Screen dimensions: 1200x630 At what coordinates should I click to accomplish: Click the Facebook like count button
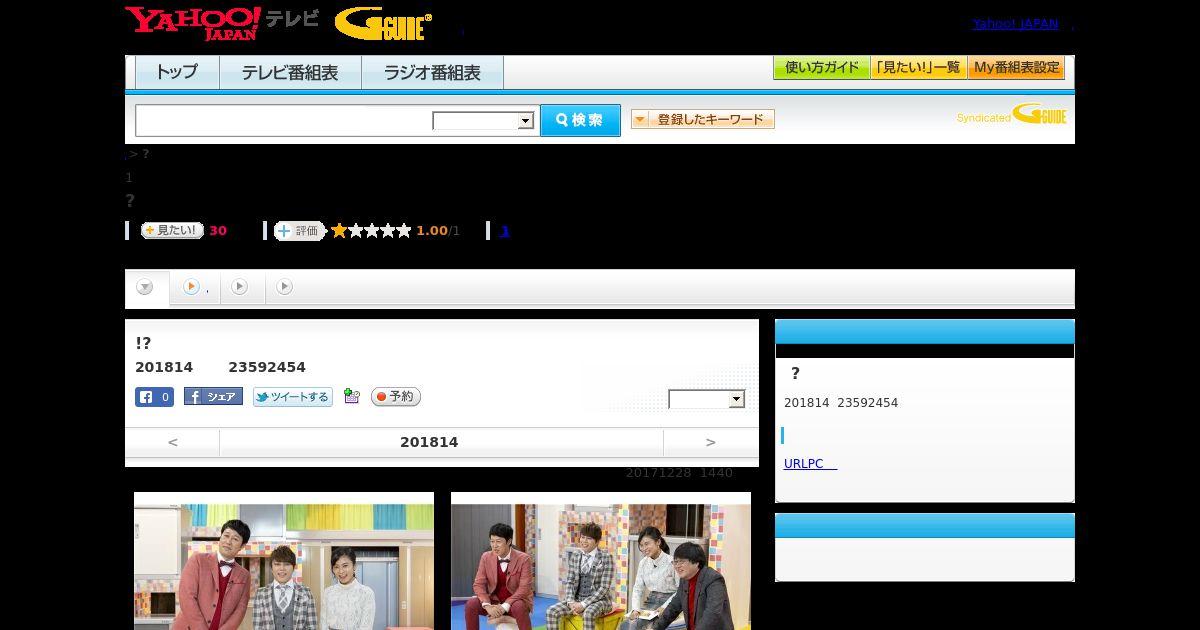point(154,397)
